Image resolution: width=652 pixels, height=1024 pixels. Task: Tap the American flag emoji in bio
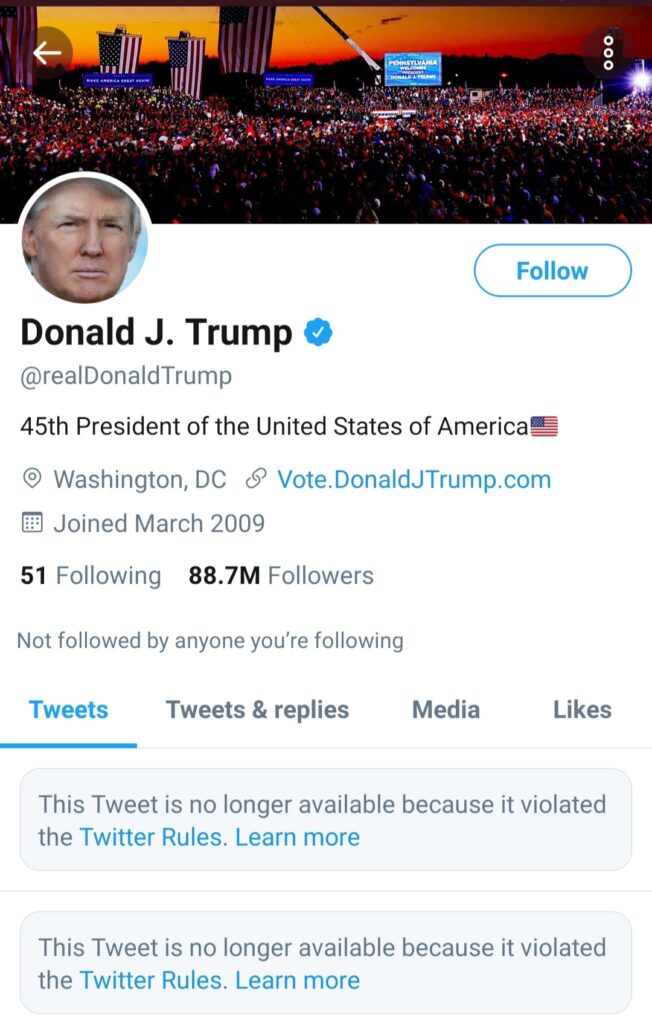click(x=544, y=426)
